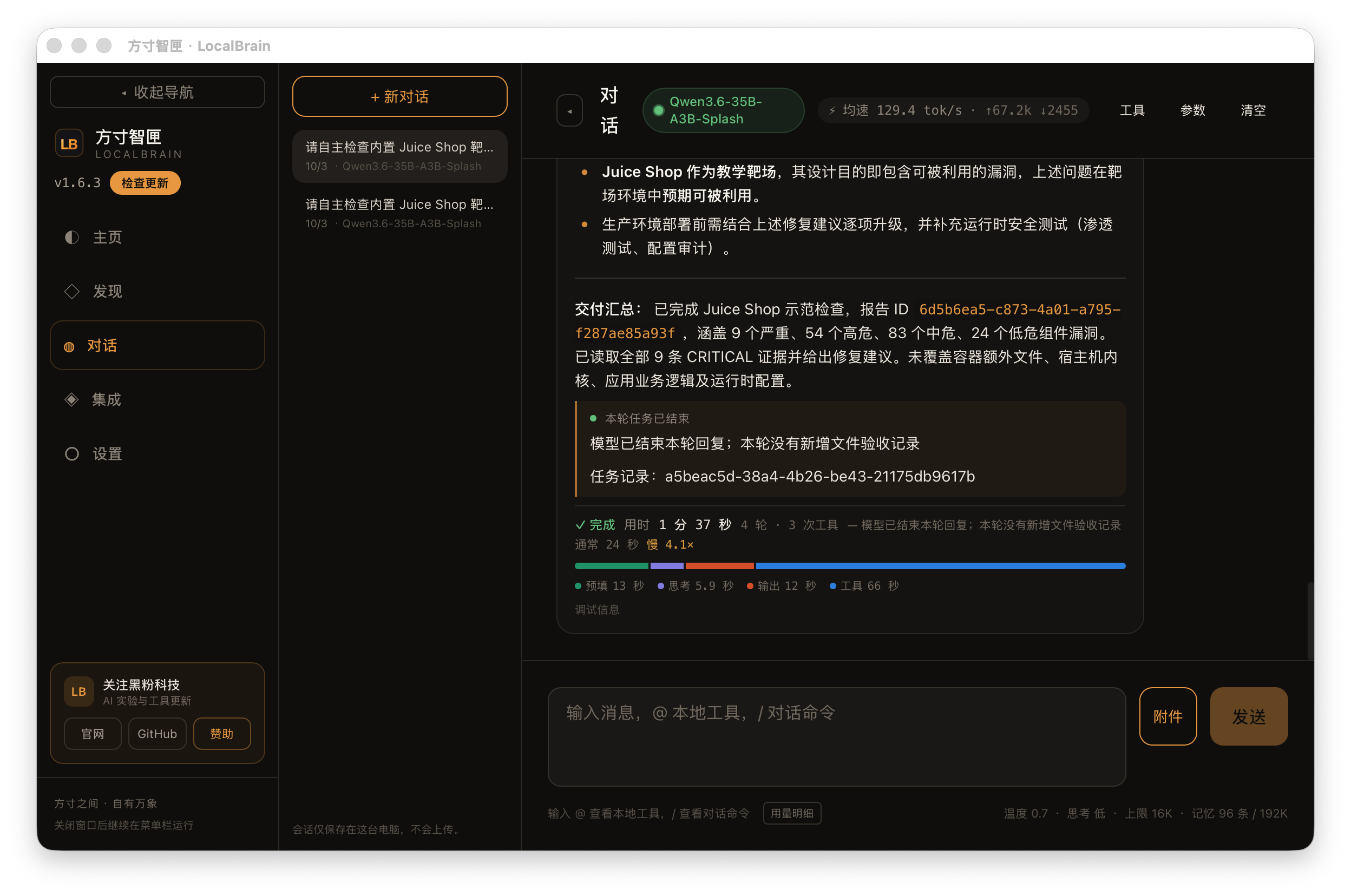Click the 思考 低 status entry
Screen dimensions: 1351x896
(1086, 813)
